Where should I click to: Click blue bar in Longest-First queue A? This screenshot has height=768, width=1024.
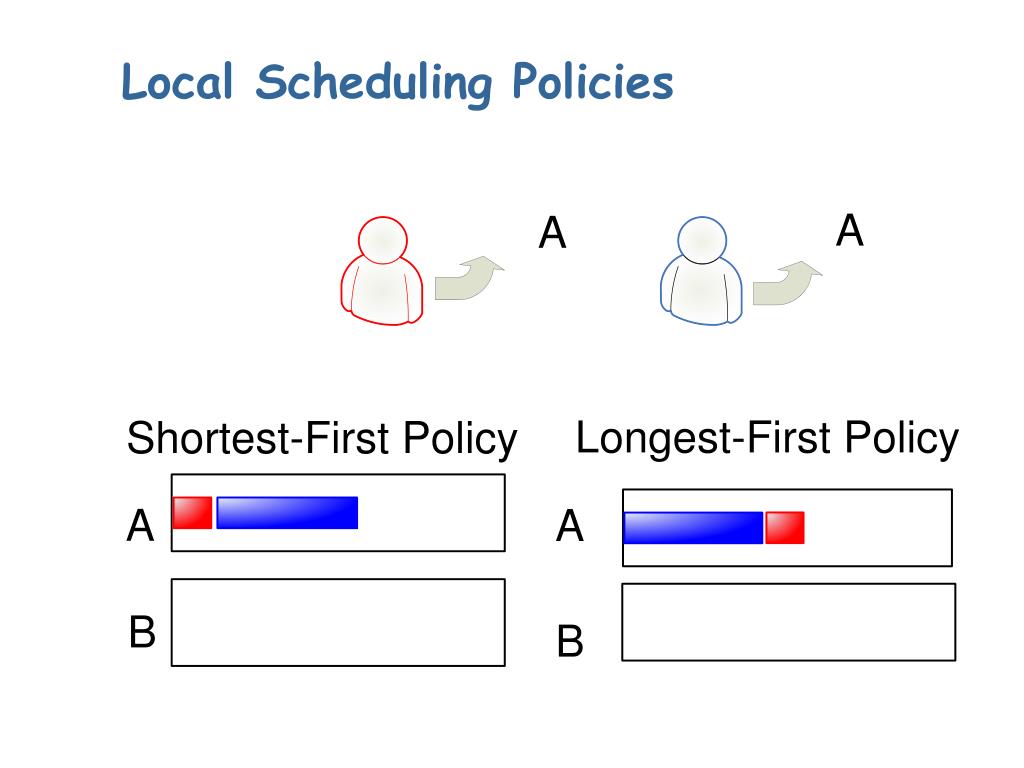[x=694, y=528]
